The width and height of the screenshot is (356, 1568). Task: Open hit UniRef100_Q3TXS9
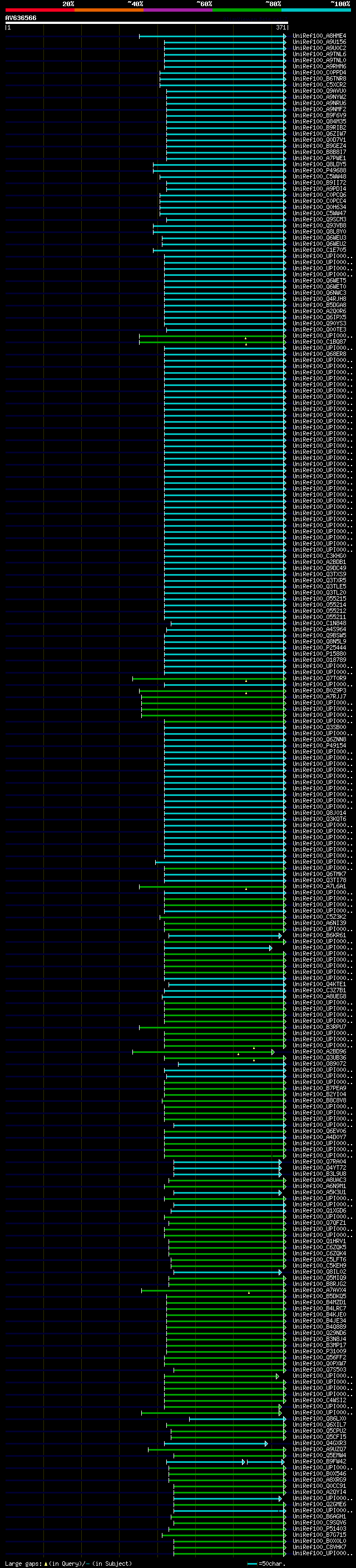tap(319, 574)
